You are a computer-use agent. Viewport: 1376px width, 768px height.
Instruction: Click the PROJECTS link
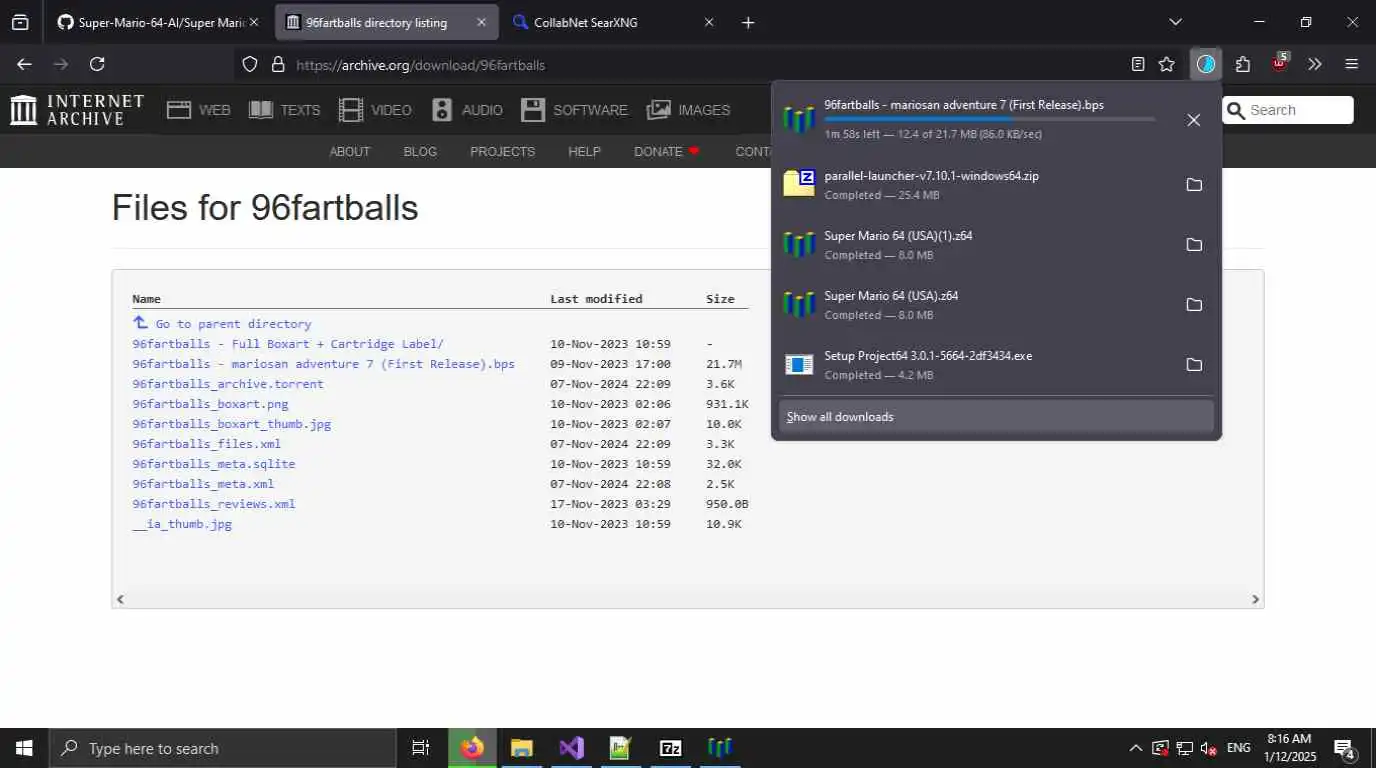point(503,152)
